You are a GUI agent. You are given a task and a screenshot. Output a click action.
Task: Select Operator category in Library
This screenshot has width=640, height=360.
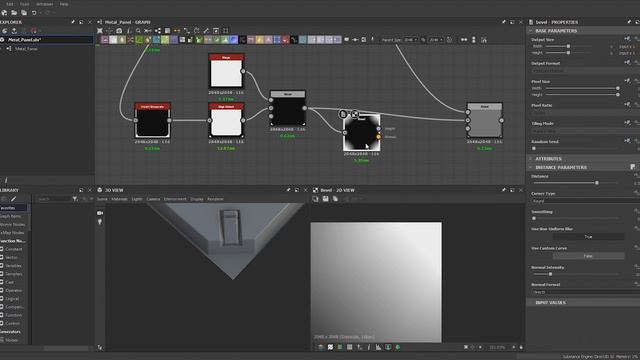point(13,290)
